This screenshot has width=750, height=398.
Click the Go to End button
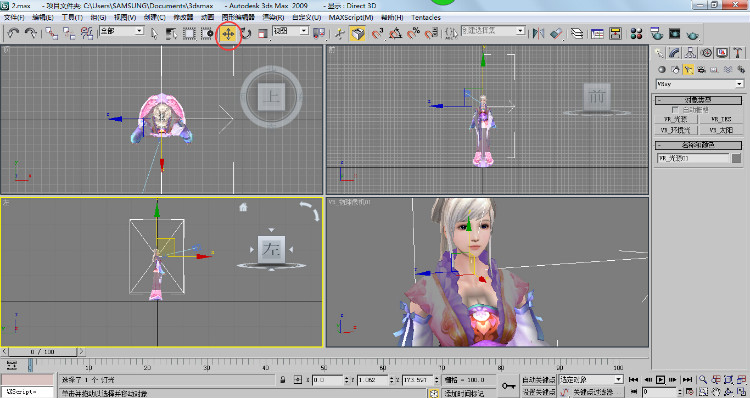pos(687,380)
